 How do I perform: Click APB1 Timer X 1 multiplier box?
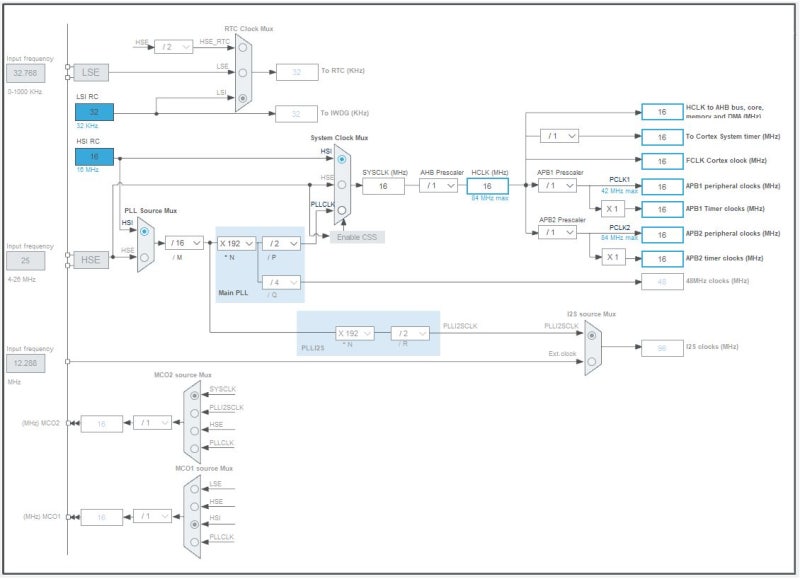point(613,209)
